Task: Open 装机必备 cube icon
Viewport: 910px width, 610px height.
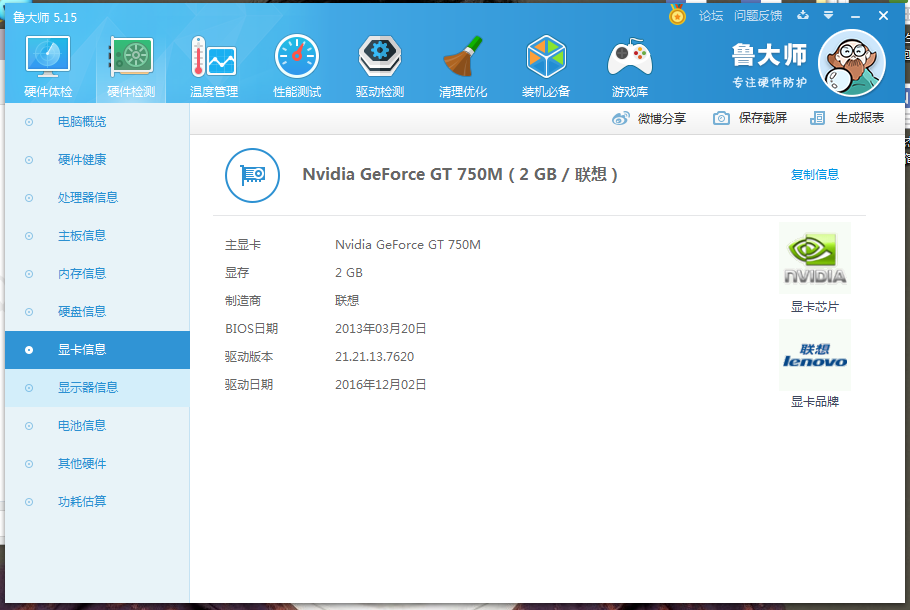Action: [546, 56]
